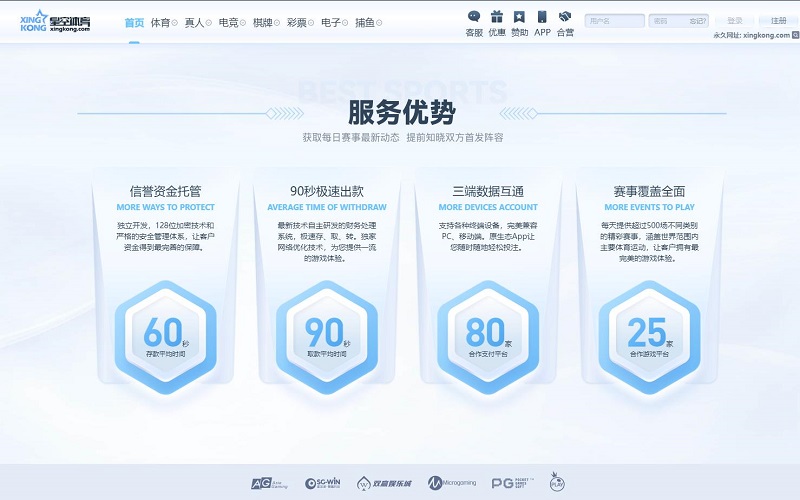Click AVERAGE TIME OF WITHDRAW subtitle
This screenshot has width=800, height=500.
pyautogui.click(x=327, y=207)
